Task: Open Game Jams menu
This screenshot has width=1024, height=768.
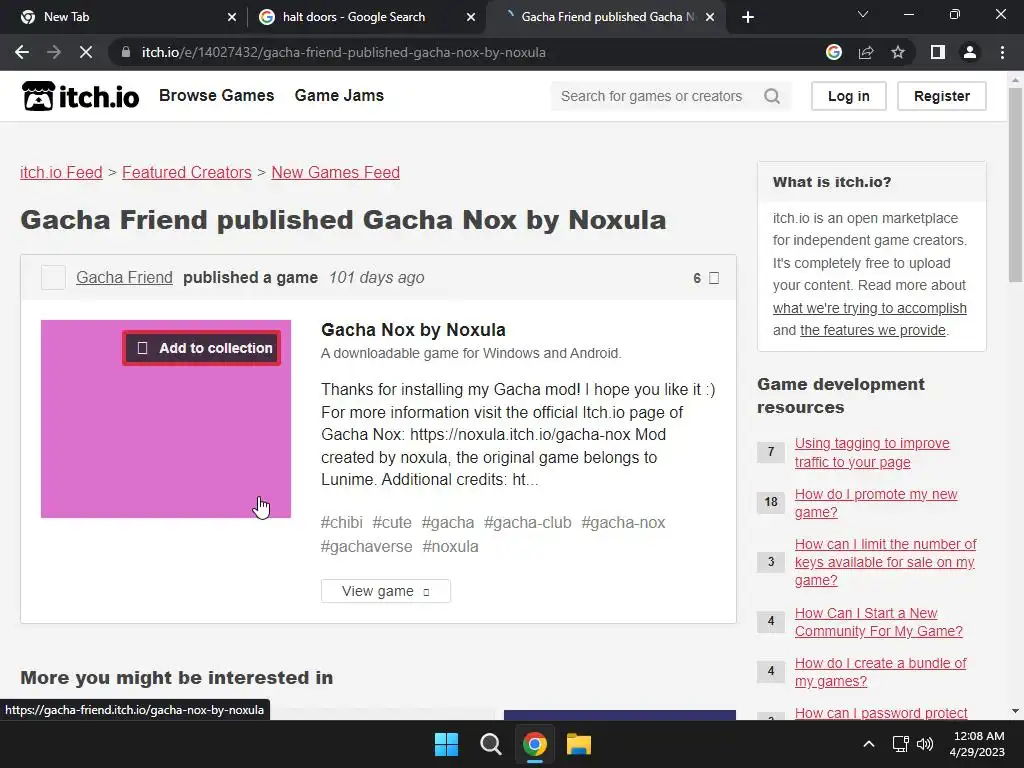Action: tap(339, 95)
